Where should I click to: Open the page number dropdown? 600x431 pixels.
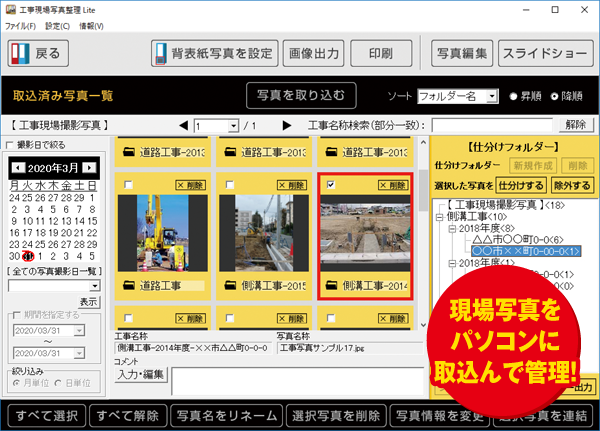233,126
